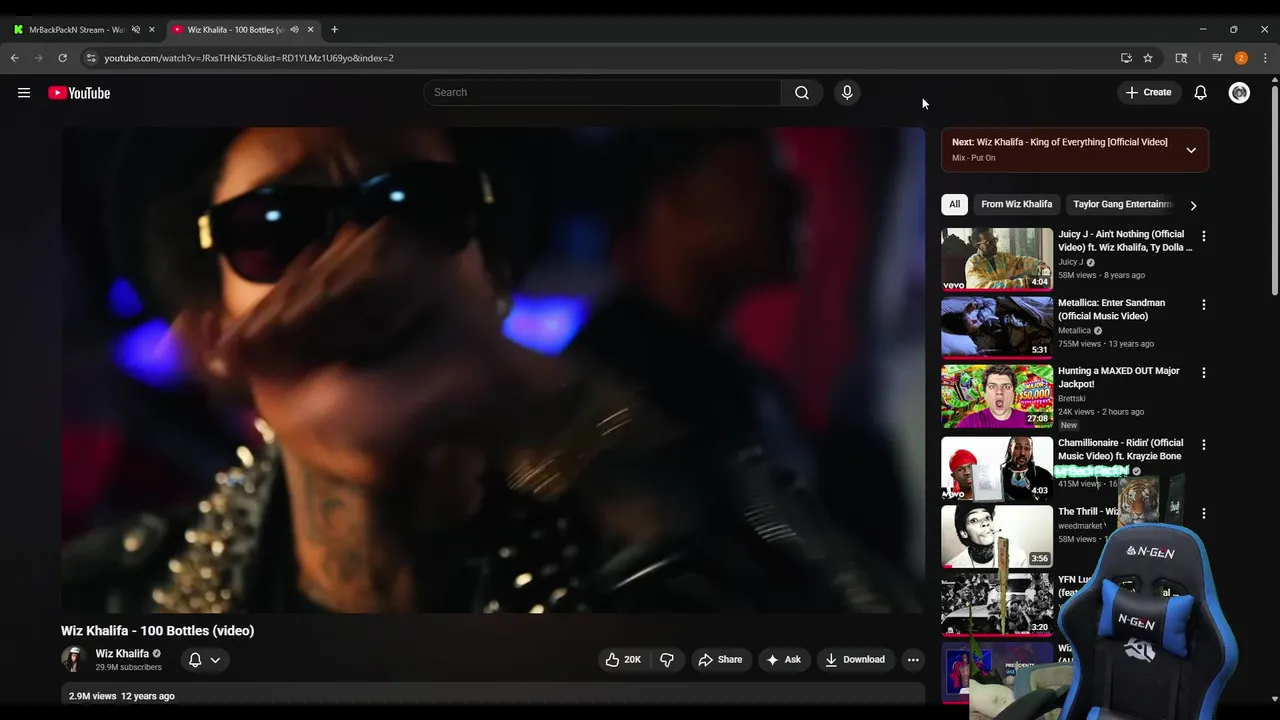1280x720 pixels.
Task: Bookmark this page with the star icon
Action: [1148, 58]
